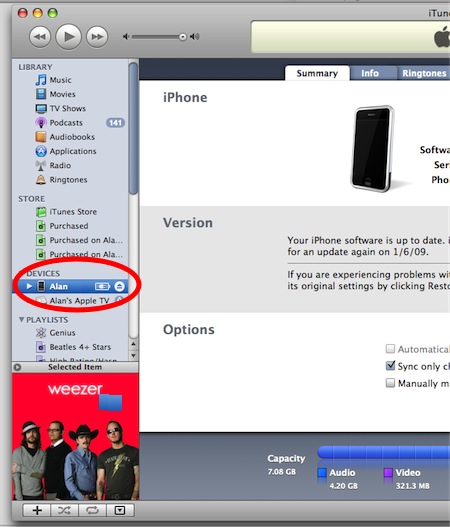Click the Weezer album artwork
Viewport: 450px width, 527px height.
76,437
